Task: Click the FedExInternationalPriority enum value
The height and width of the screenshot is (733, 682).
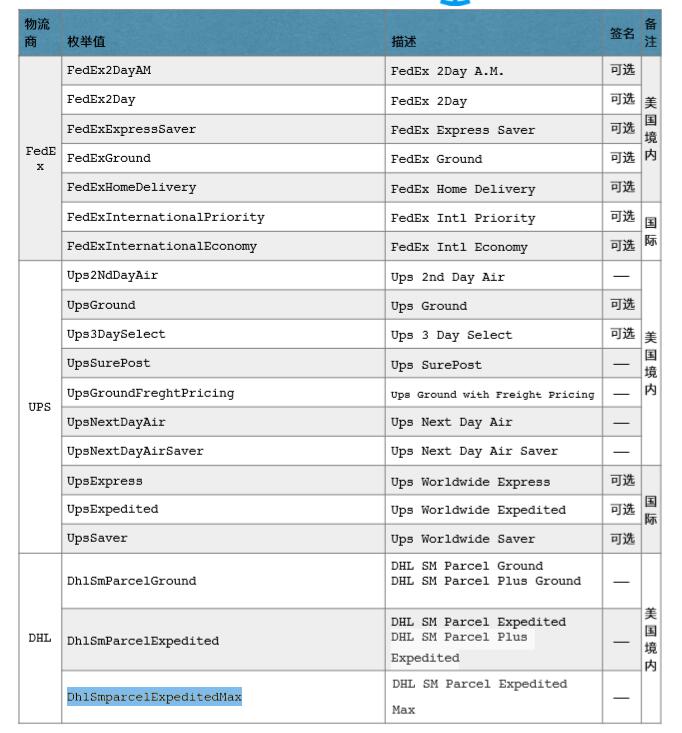Action: pyautogui.click(x=165, y=217)
